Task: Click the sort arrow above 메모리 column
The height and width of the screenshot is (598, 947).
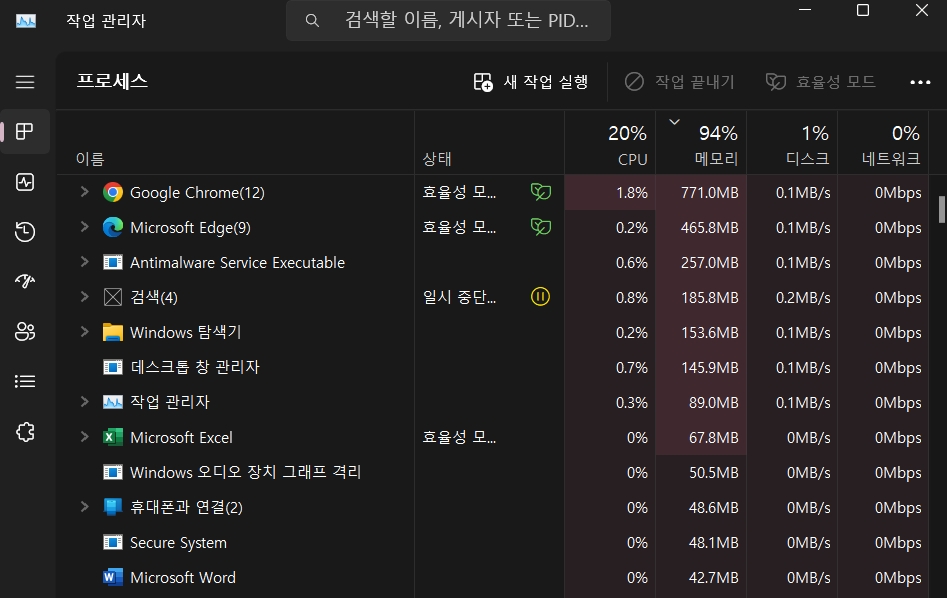Action: point(675,122)
